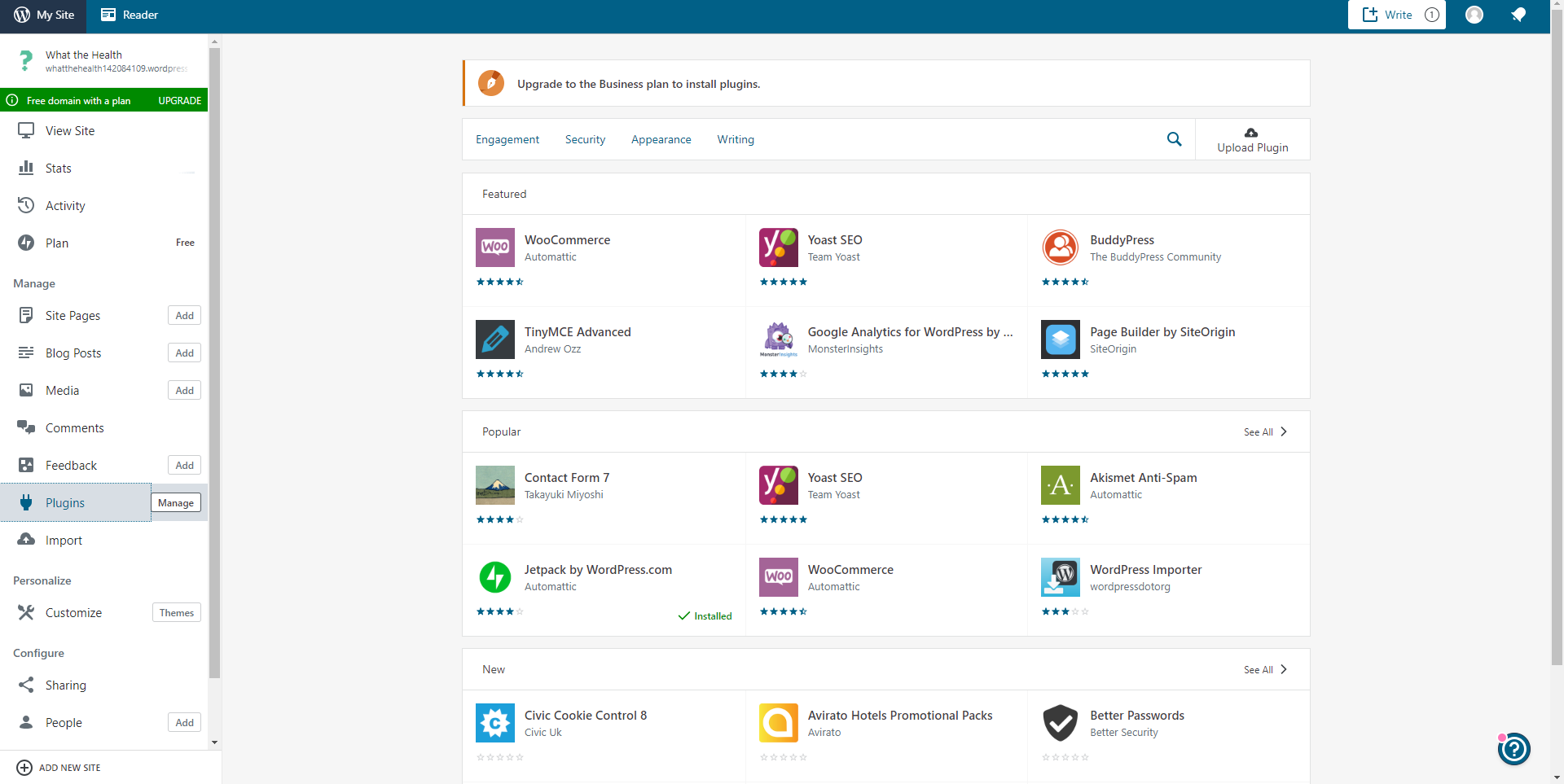Click the WordPress Importer icon
The width and height of the screenshot is (1564, 784).
[1061, 577]
